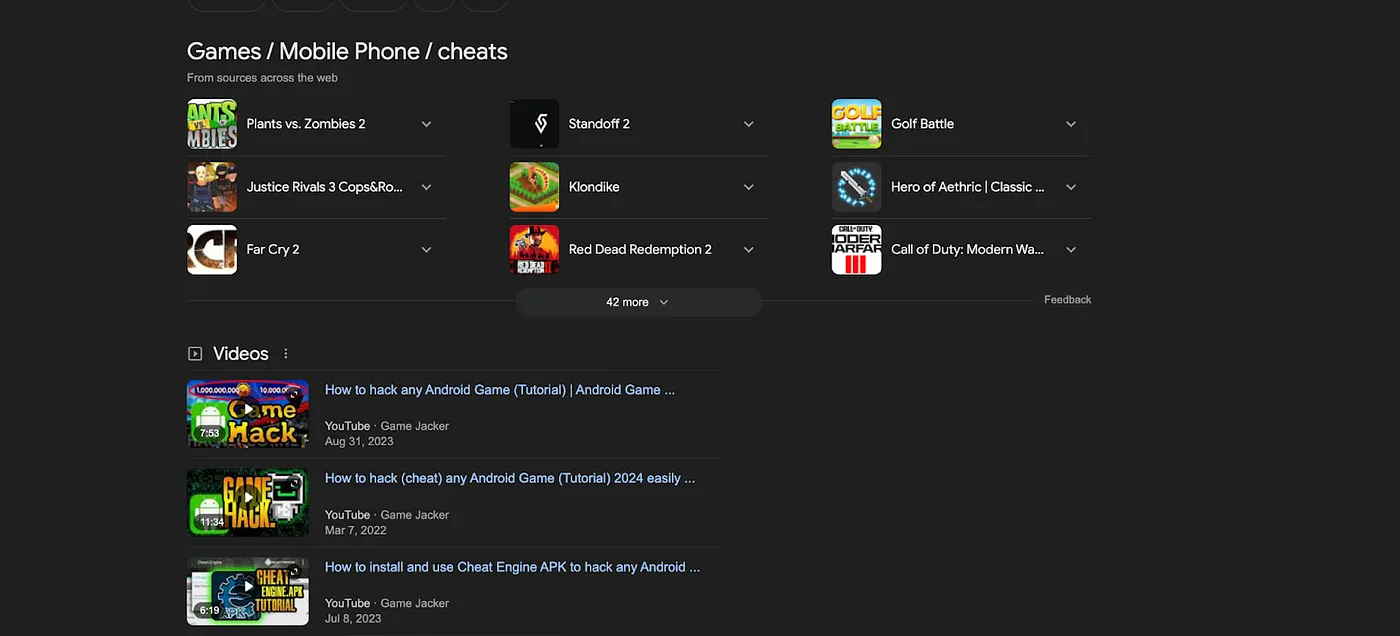Play the 11:34 Game Hack video thumbnail
The width and height of the screenshot is (1400, 636).
[x=248, y=502]
